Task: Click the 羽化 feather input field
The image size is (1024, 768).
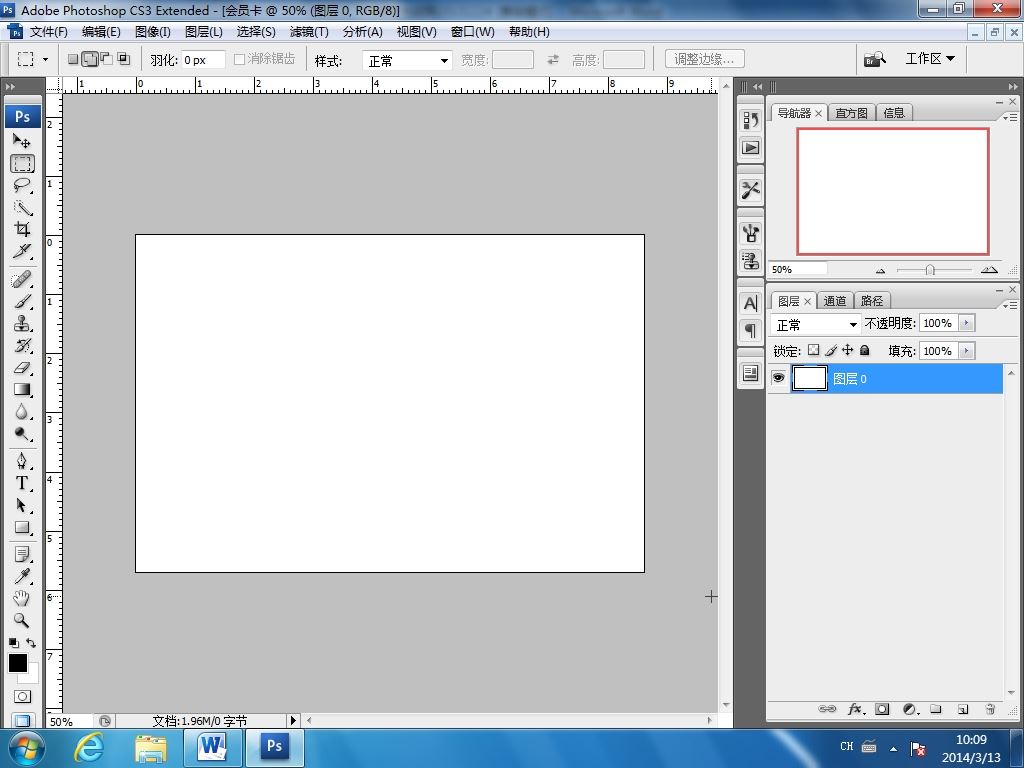Action: (x=203, y=60)
